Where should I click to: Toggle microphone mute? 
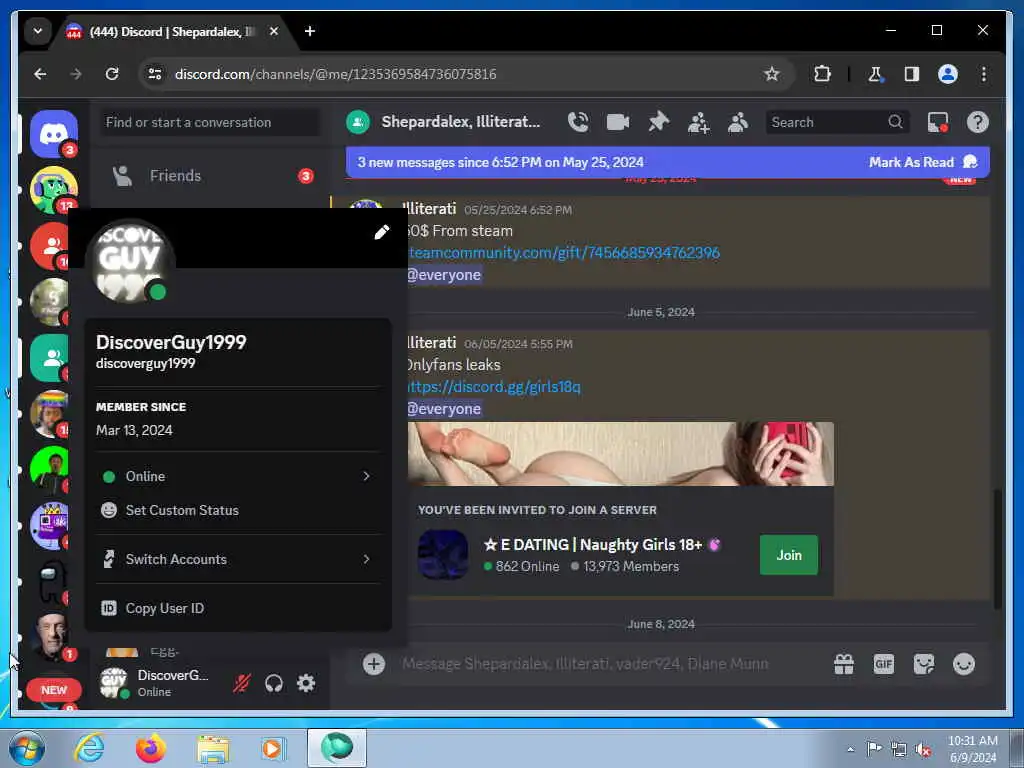click(242, 683)
